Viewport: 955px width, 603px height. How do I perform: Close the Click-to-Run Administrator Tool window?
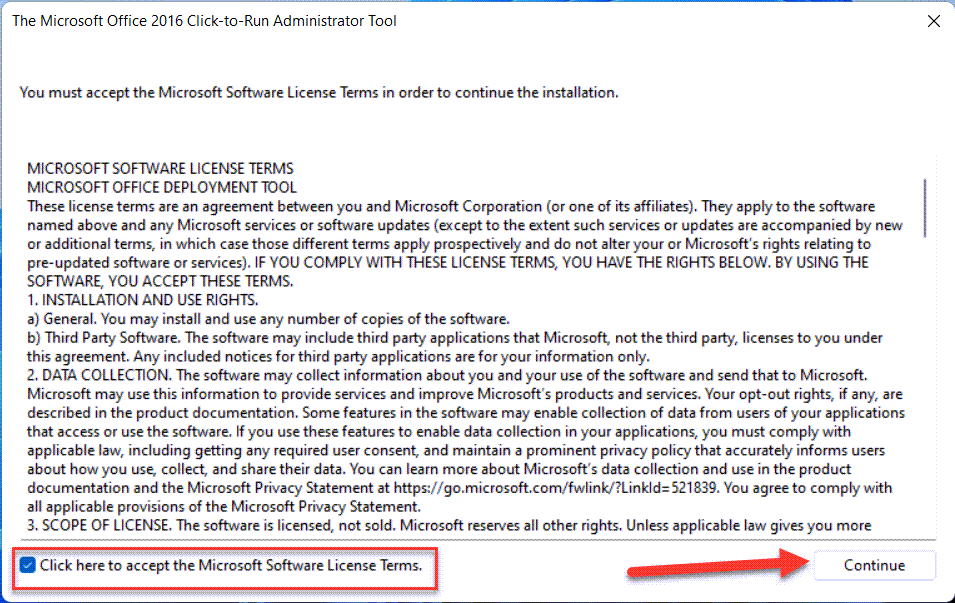pos(933,21)
